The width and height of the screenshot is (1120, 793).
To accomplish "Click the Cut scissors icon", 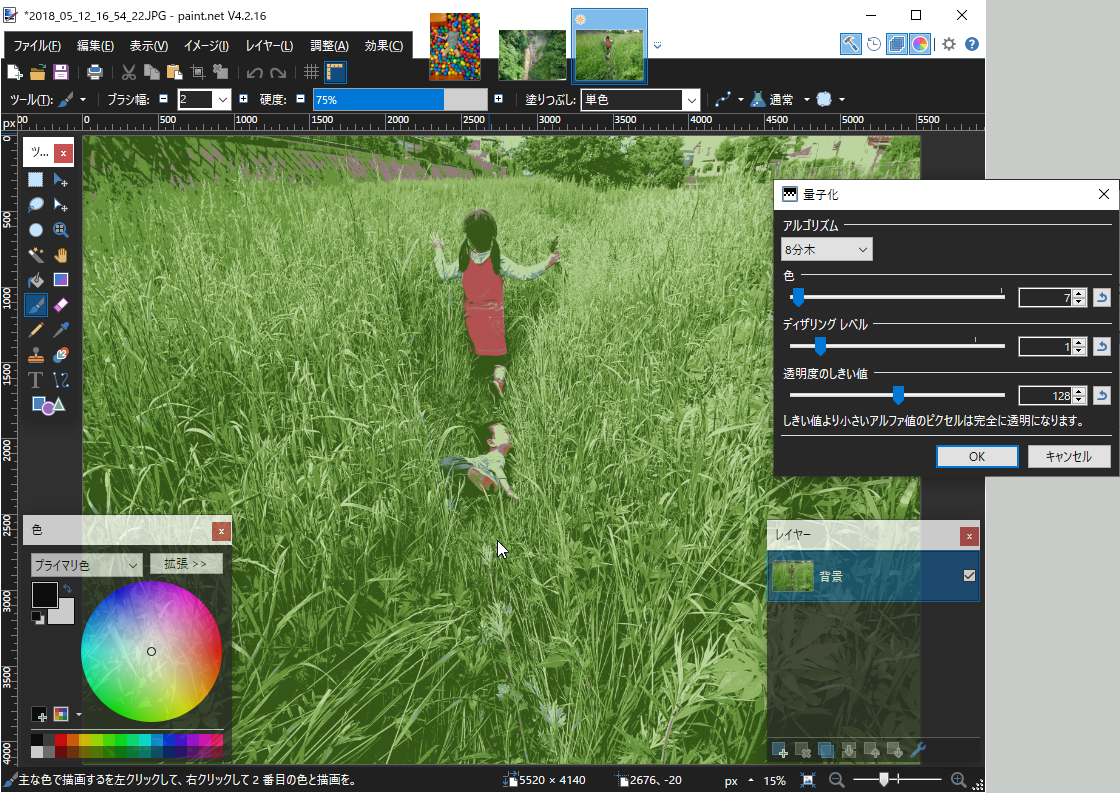I will tap(129, 72).
